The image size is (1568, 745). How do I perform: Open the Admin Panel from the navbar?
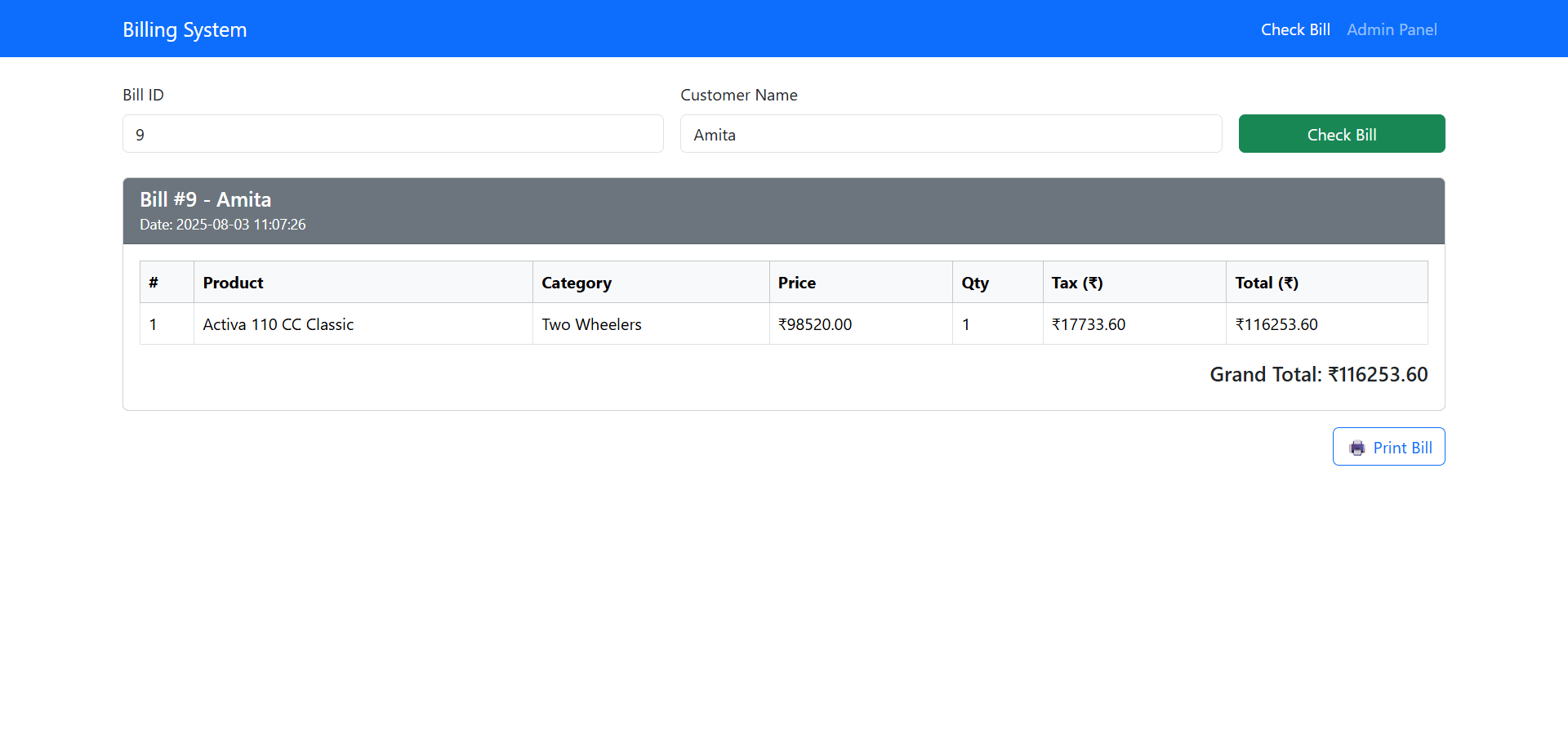point(1392,29)
